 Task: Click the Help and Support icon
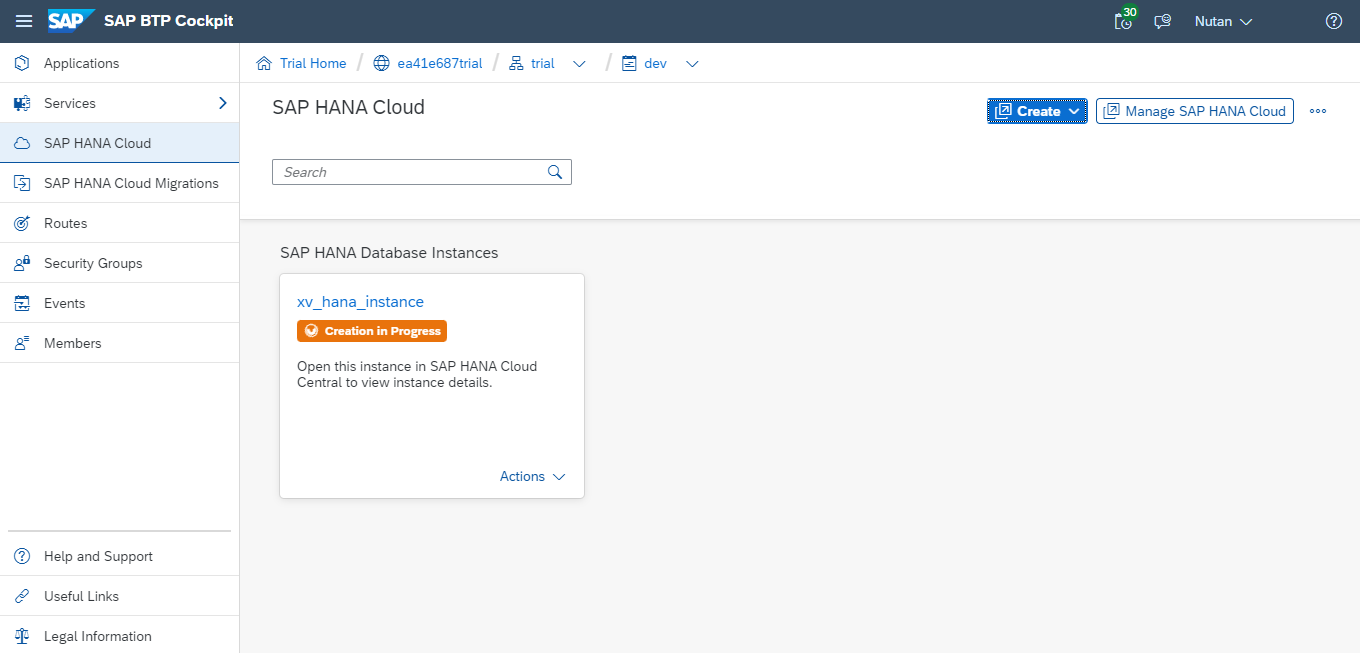tap(22, 556)
